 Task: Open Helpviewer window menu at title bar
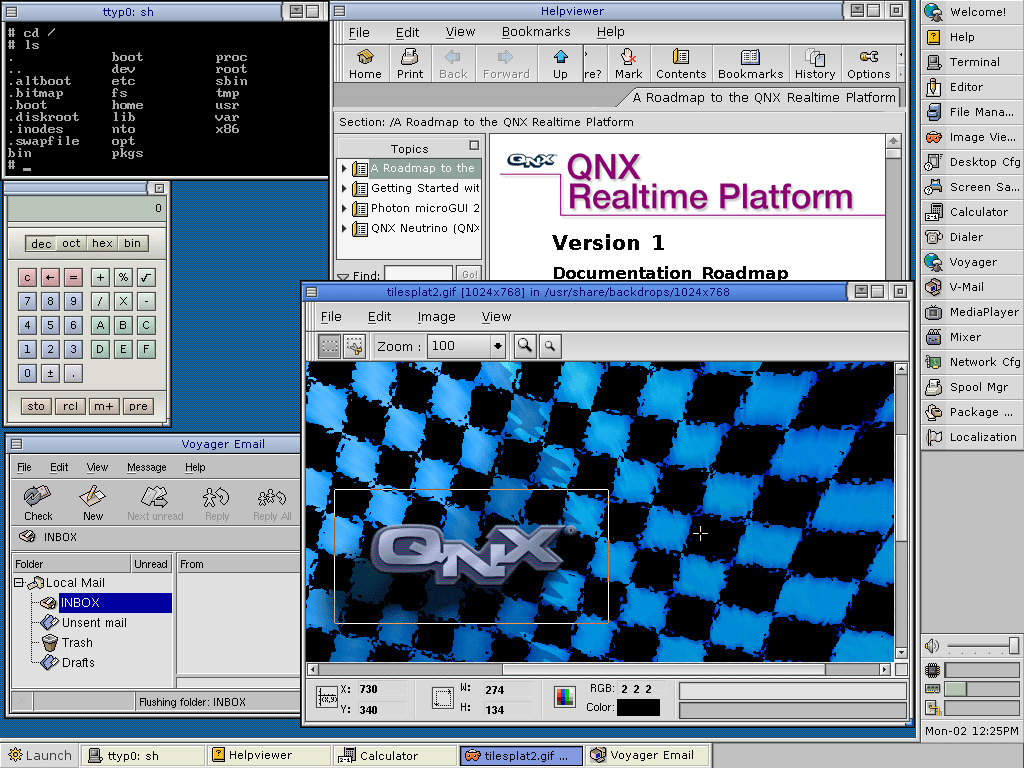339,11
